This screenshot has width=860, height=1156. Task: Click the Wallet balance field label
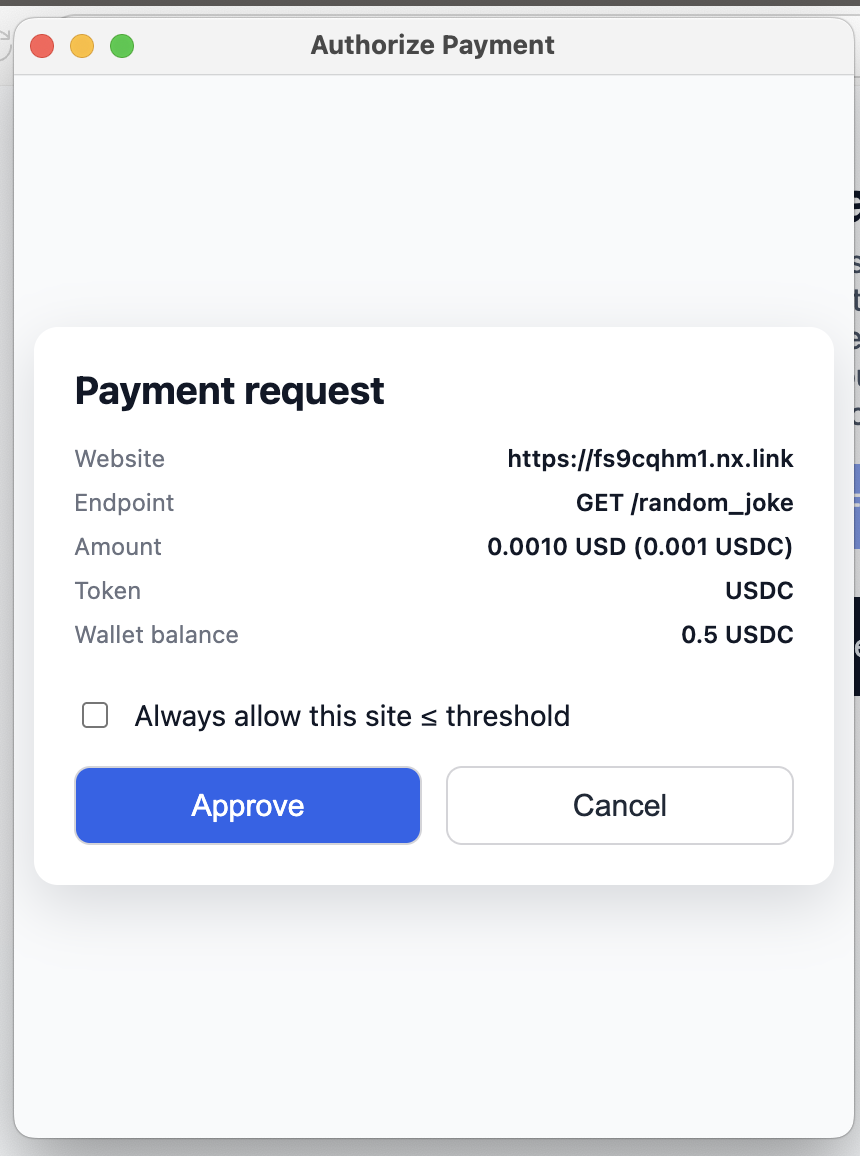[157, 635]
